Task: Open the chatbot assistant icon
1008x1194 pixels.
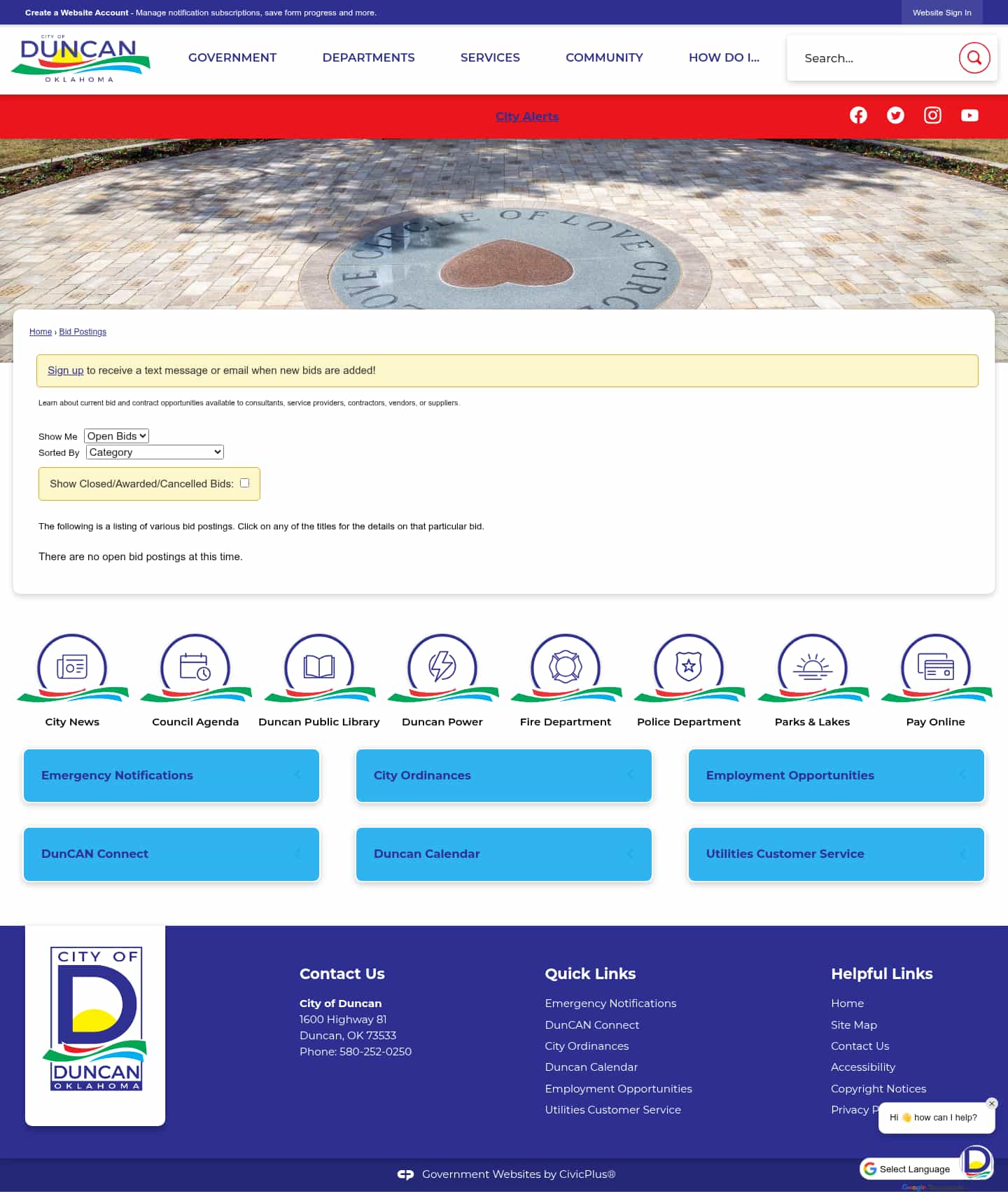Action: pyautogui.click(x=976, y=1162)
